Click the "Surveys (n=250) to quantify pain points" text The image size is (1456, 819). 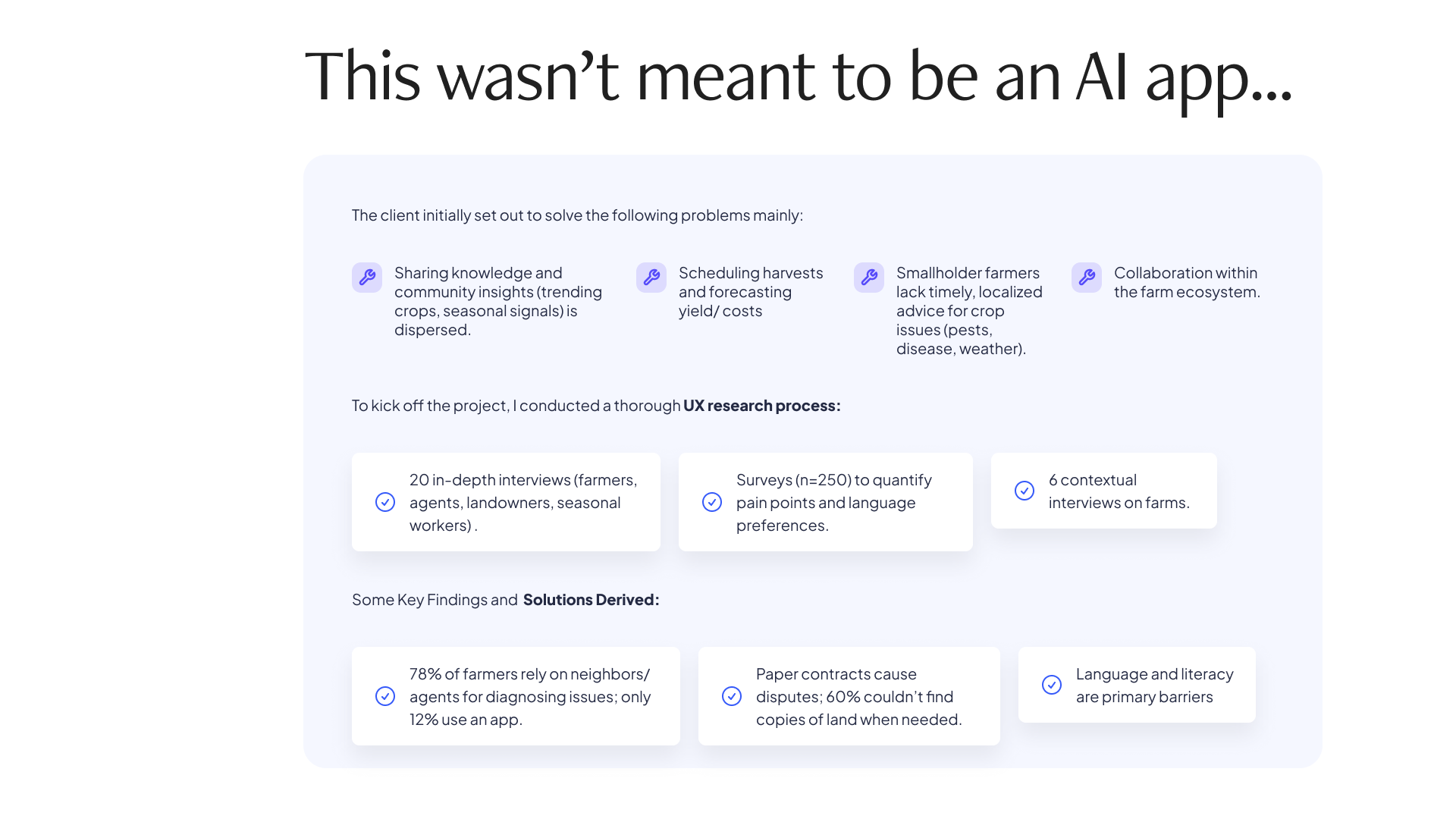tap(834, 502)
